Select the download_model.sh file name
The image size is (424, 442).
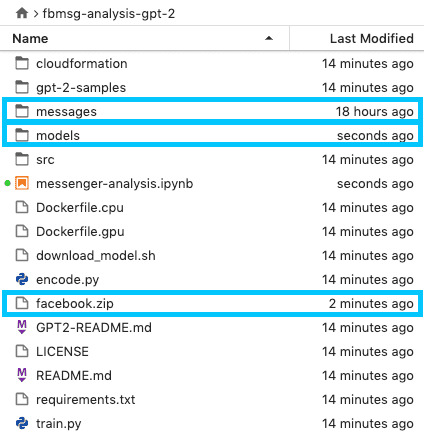point(96,256)
